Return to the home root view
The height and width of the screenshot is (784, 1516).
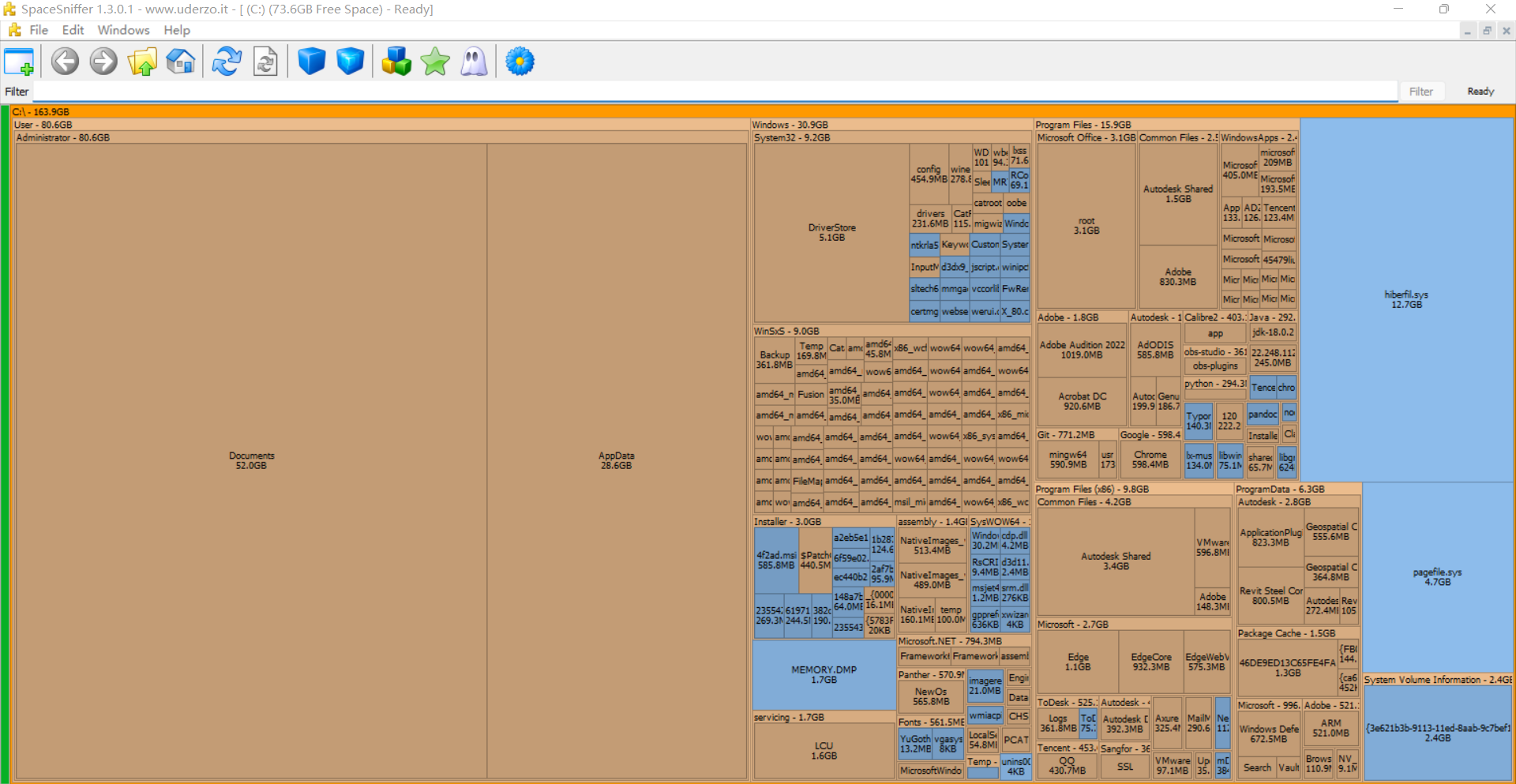pos(181,62)
